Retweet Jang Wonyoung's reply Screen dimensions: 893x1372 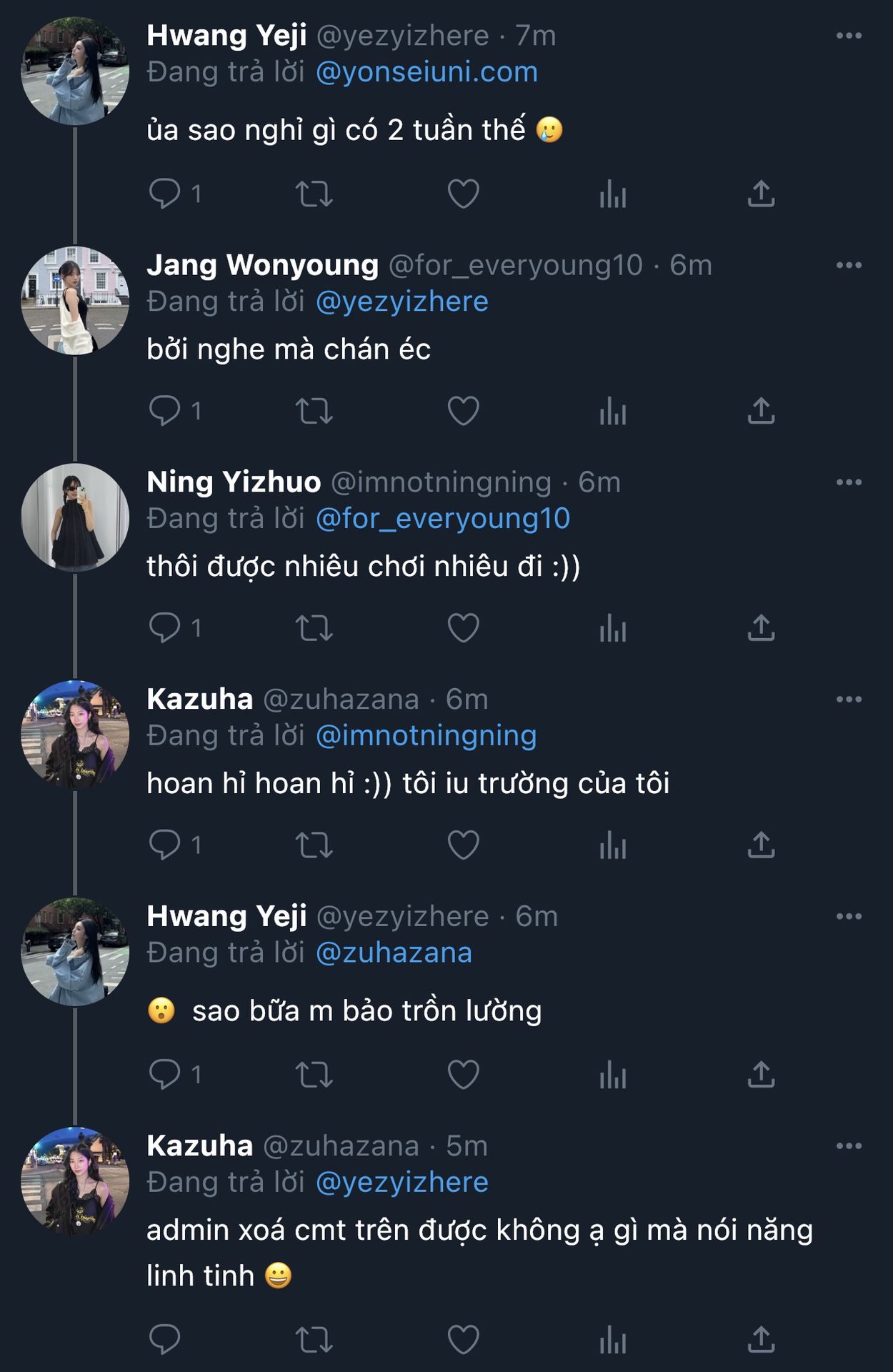click(314, 411)
